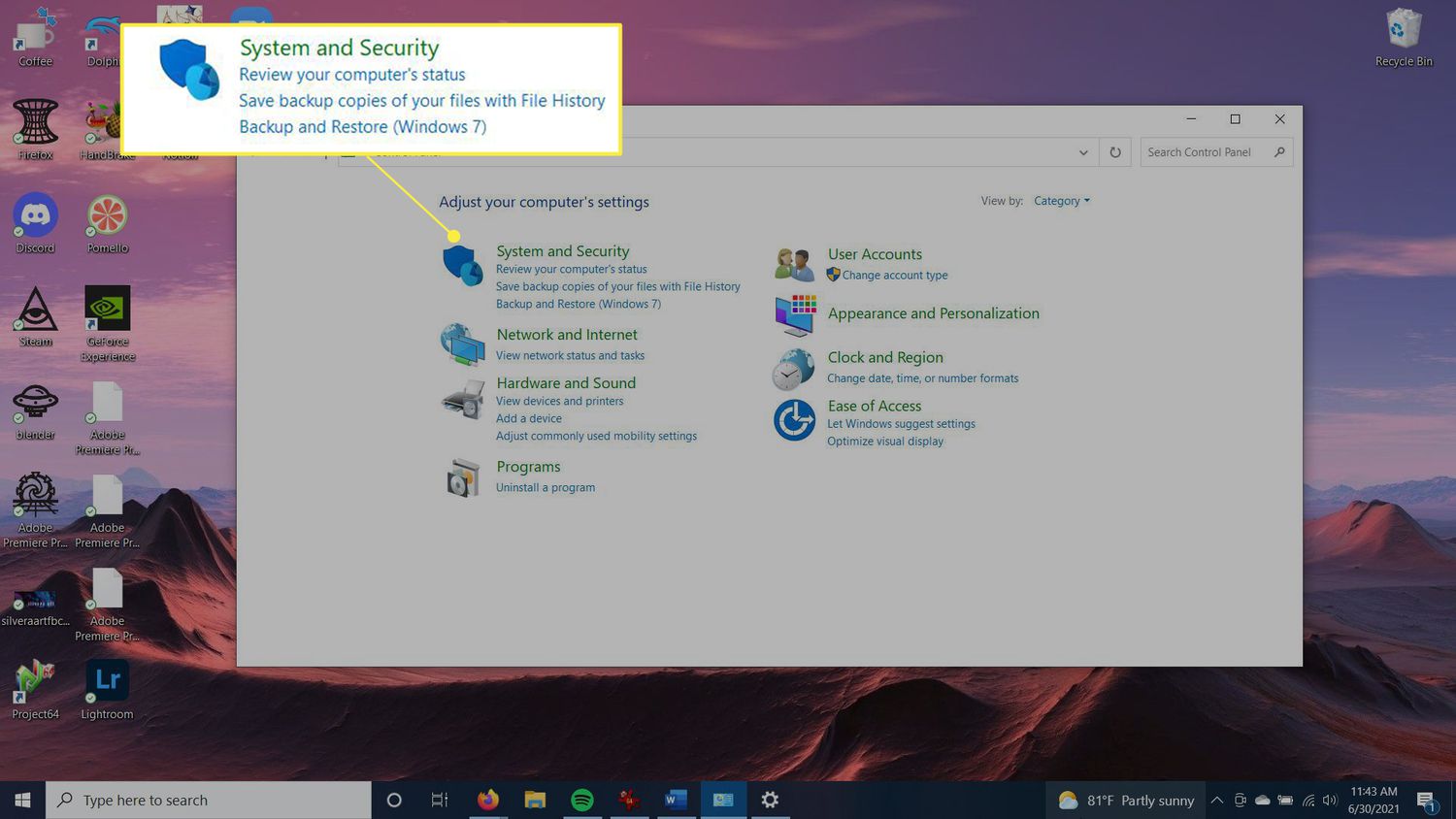
Task: Click the Hardware and Sound printer icon
Action: (x=462, y=399)
